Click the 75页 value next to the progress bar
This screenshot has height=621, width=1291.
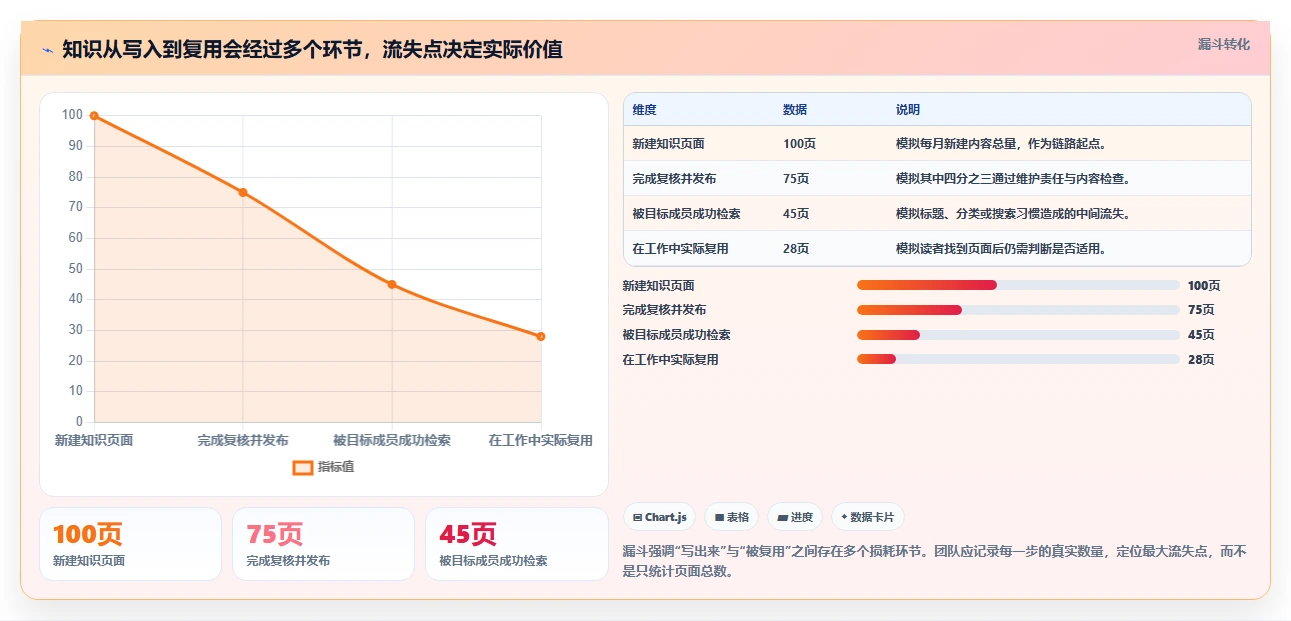click(x=1201, y=310)
